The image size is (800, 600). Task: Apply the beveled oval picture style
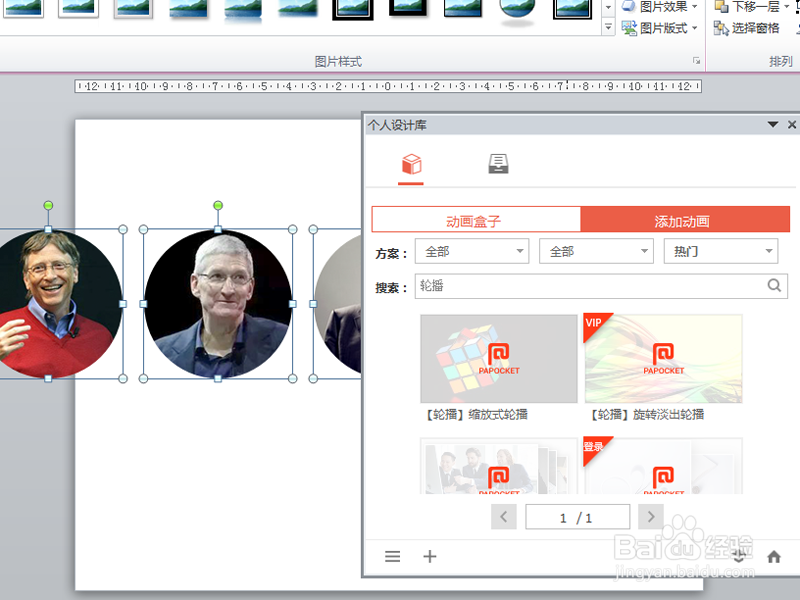pos(517,11)
